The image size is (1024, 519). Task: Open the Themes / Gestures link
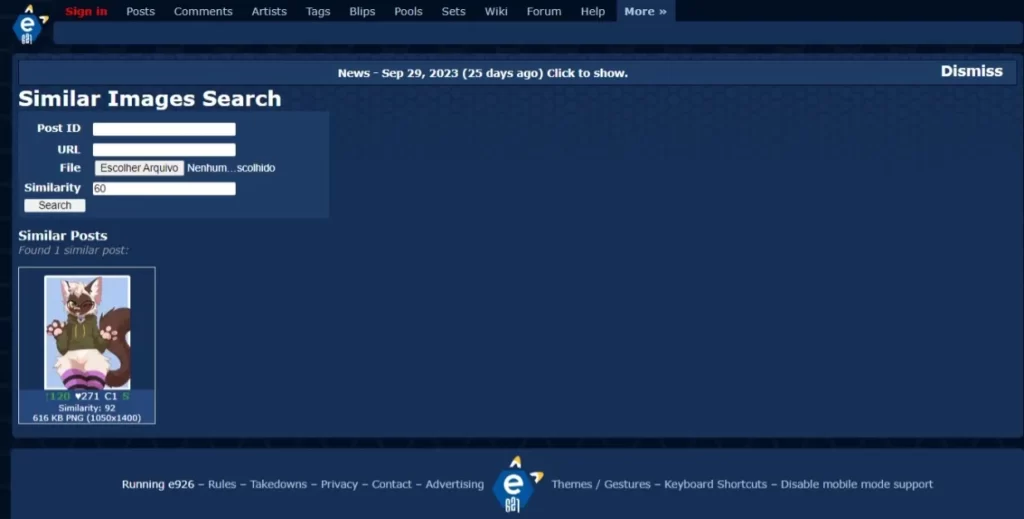pyautogui.click(x=600, y=484)
